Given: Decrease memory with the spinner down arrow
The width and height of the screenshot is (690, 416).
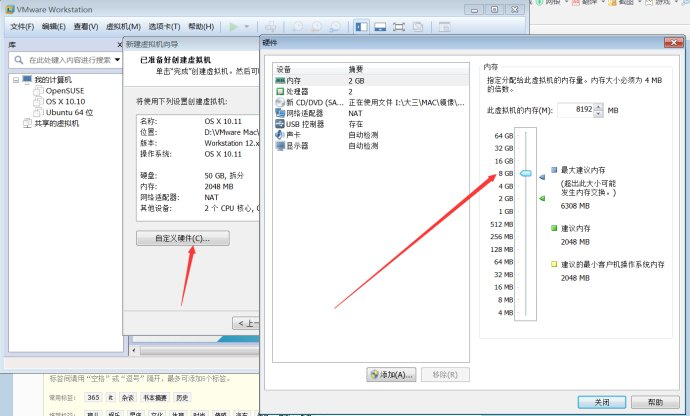Looking at the screenshot, I should pyautogui.click(x=598, y=114).
